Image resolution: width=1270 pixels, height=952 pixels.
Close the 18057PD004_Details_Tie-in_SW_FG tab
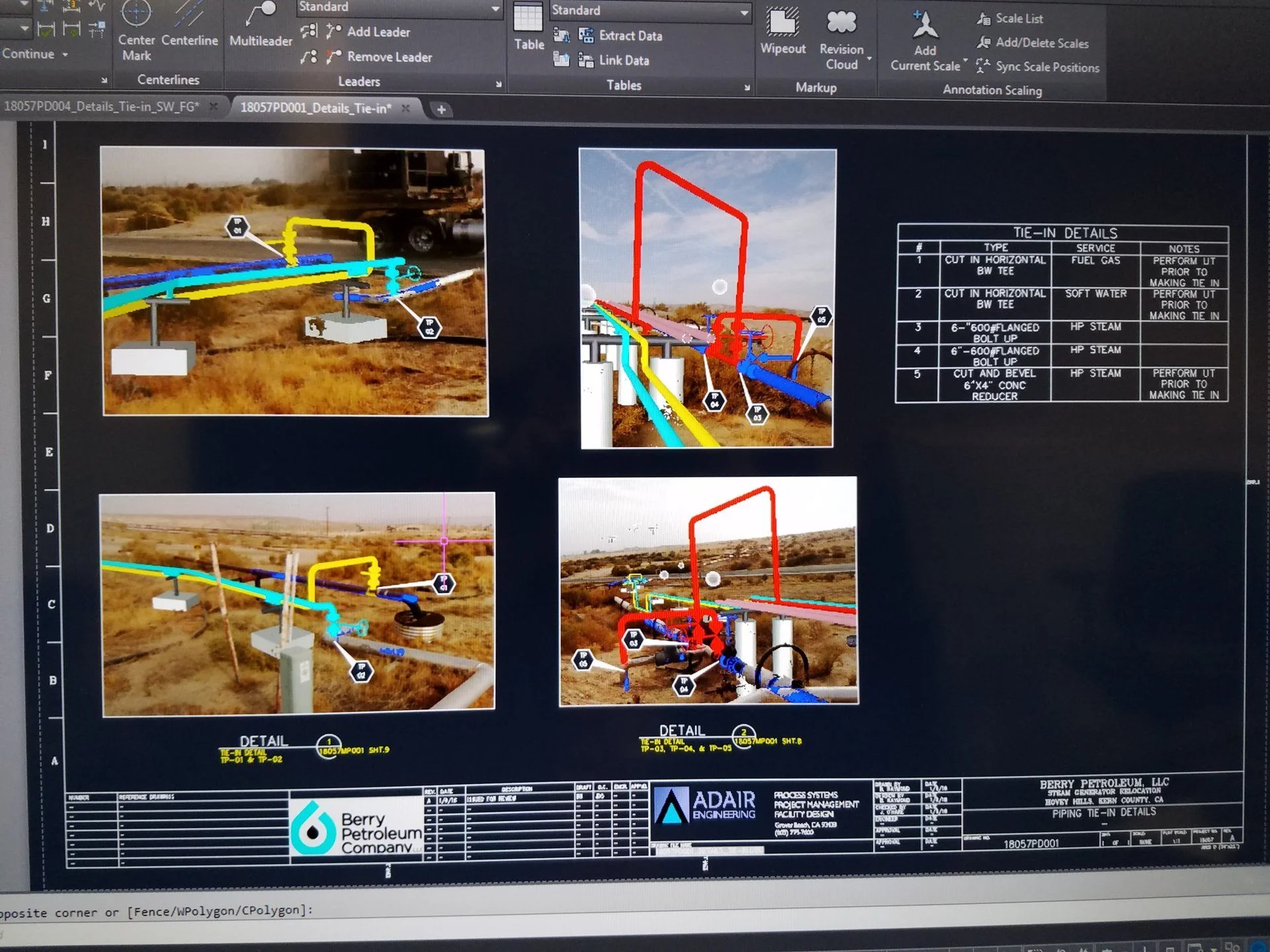pyautogui.click(x=214, y=106)
